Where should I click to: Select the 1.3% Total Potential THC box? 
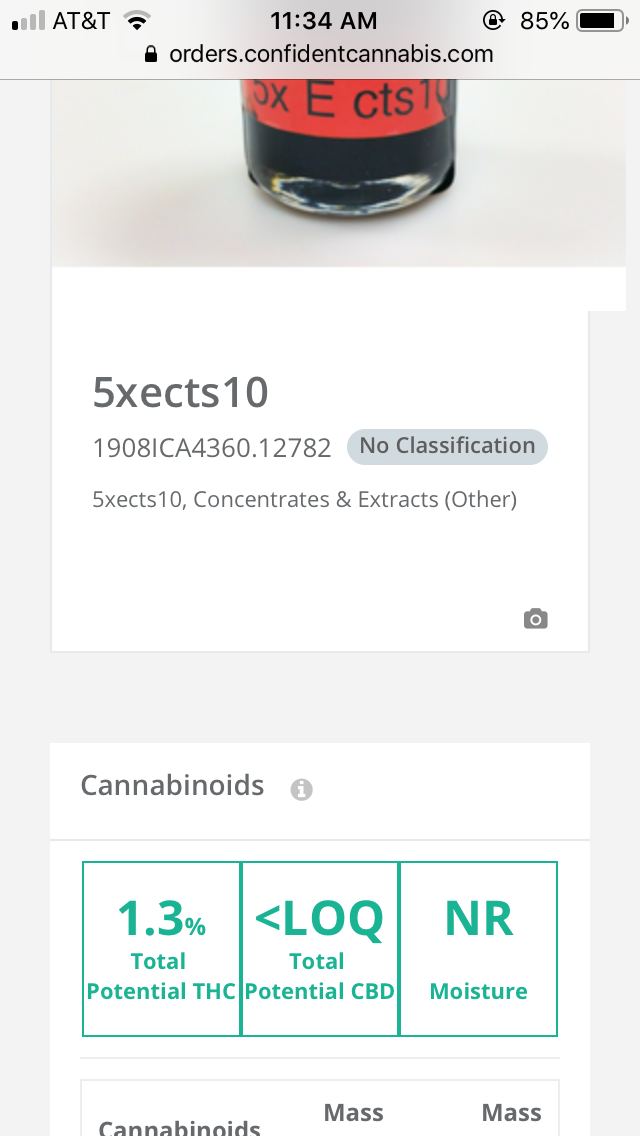(161, 948)
